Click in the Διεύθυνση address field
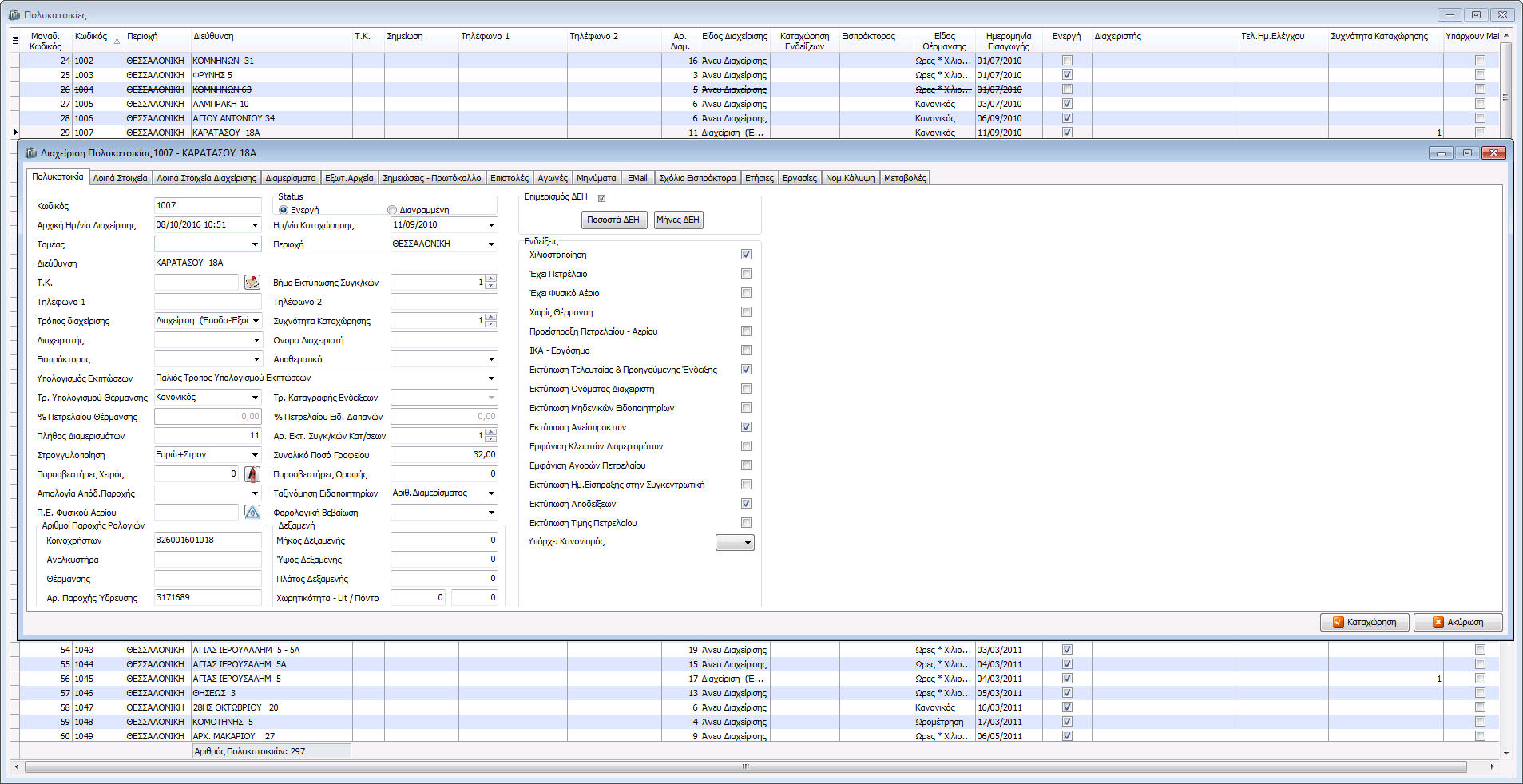This screenshot has width=1523, height=784. tap(326, 263)
